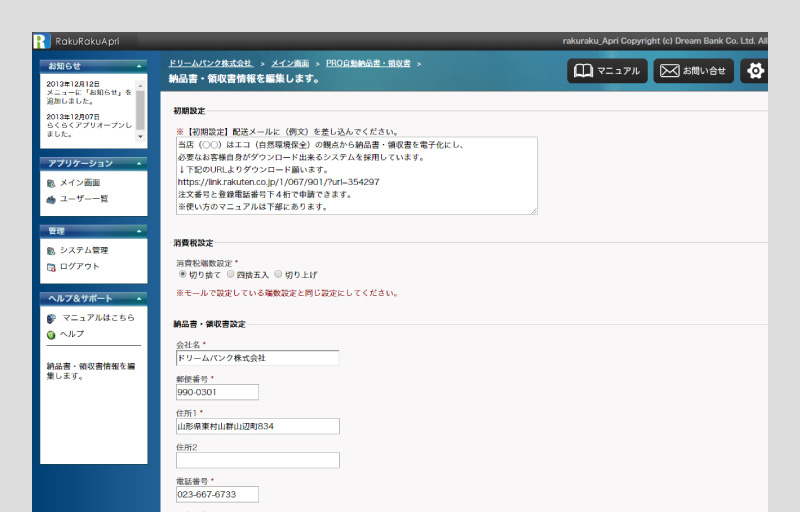The height and width of the screenshot is (512, 800).
Task: Click the システム管理 sidebar icon
Action: tap(51, 251)
